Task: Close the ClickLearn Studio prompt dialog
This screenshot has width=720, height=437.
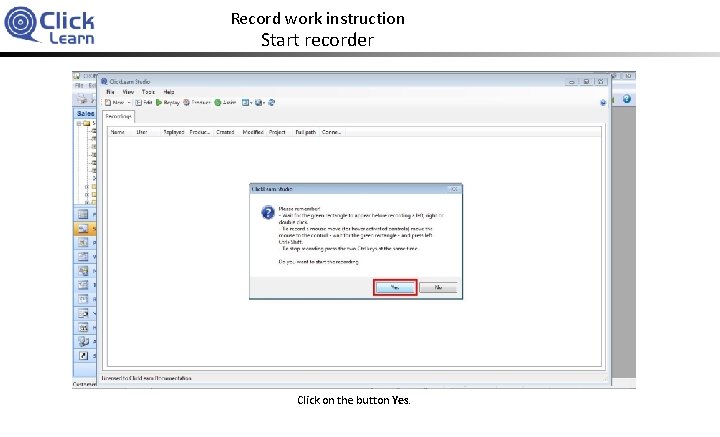Action: click(454, 189)
